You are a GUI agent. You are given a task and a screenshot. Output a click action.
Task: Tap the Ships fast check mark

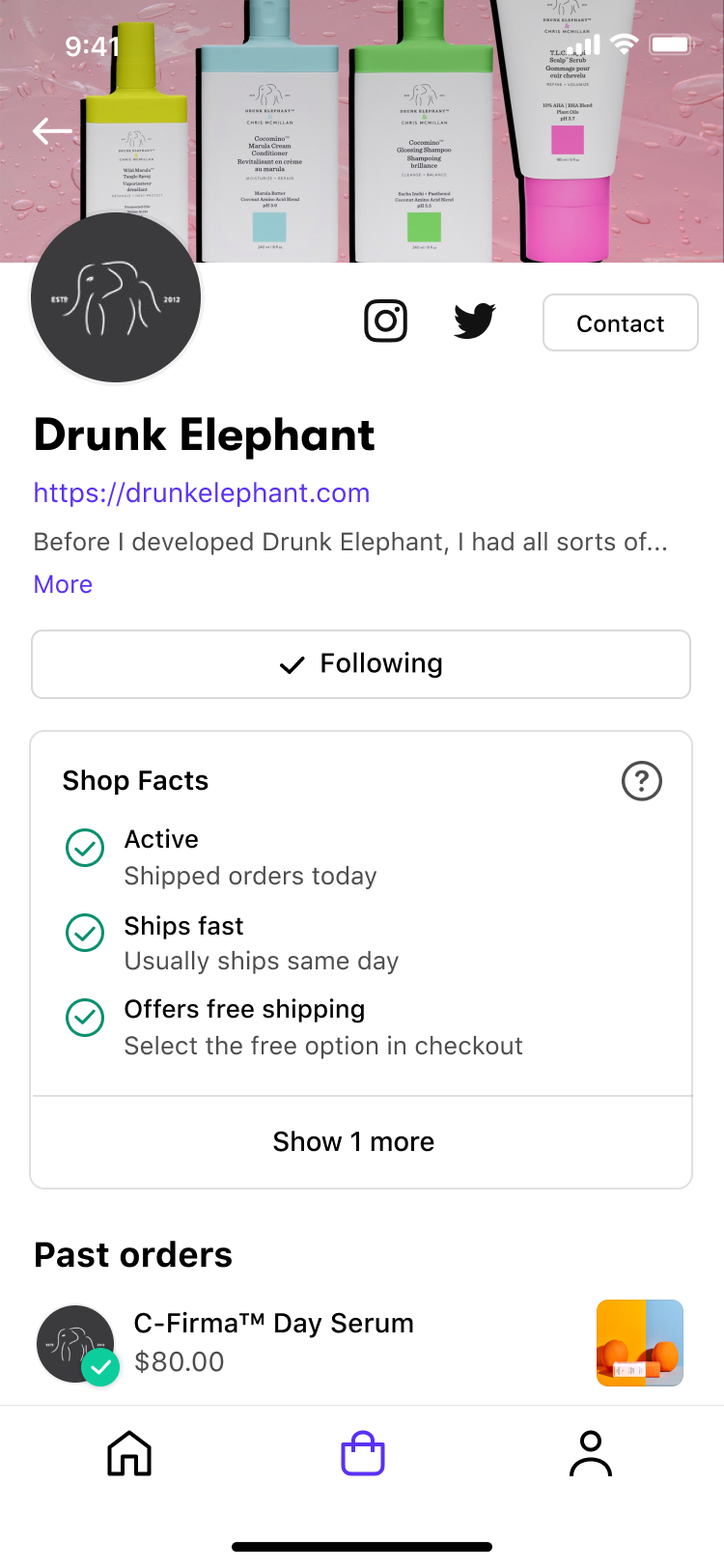pos(85,933)
